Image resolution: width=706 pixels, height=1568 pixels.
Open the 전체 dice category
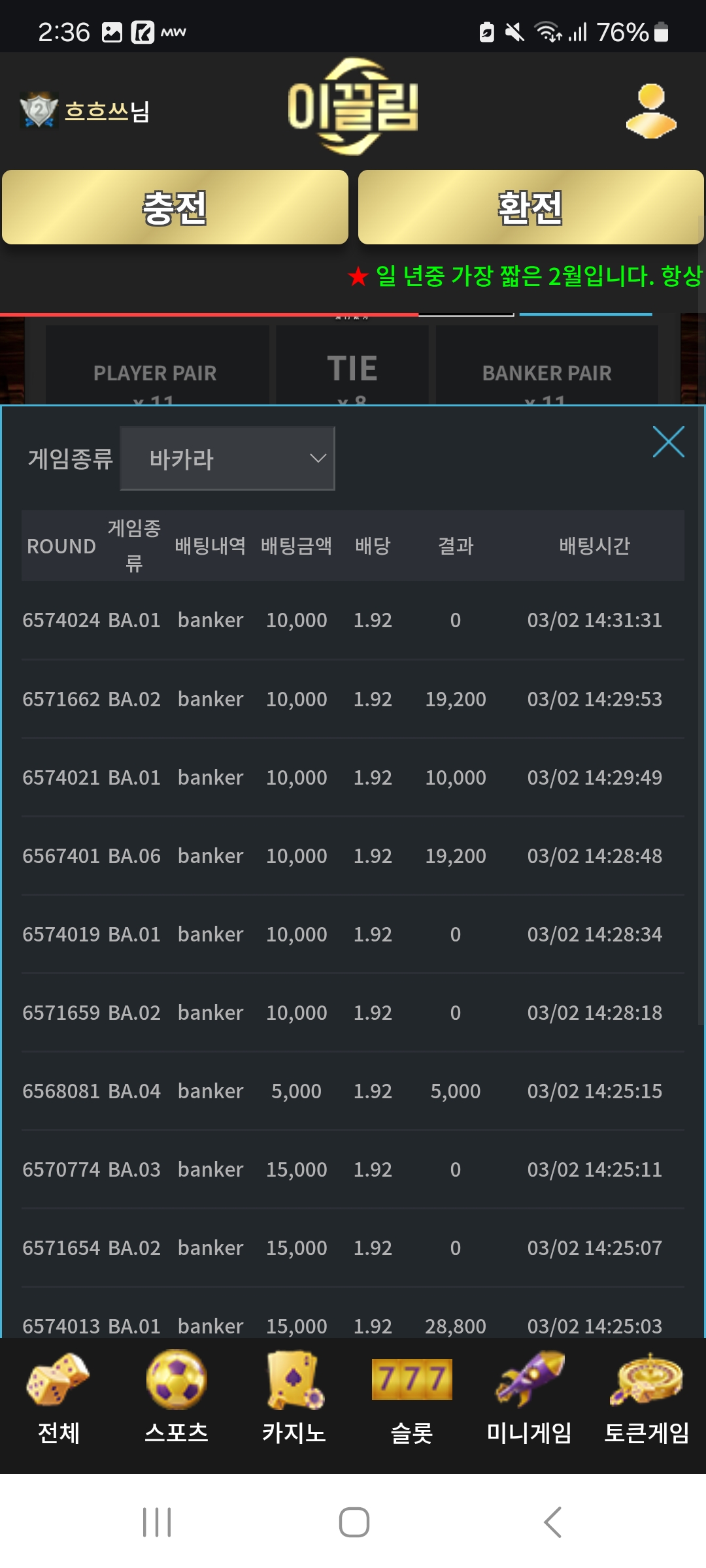[x=59, y=1398]
